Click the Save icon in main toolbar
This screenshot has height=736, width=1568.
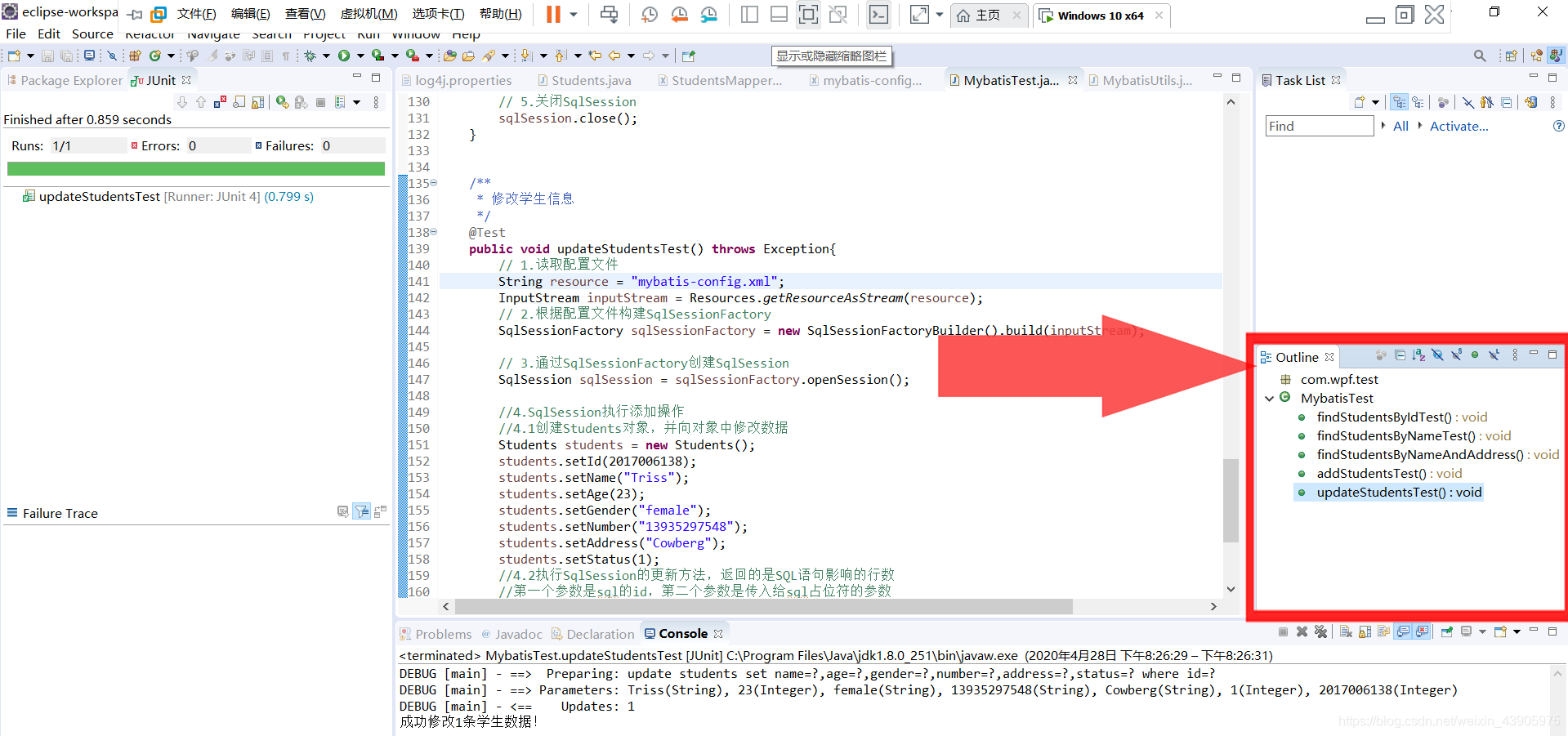(47, 56)
